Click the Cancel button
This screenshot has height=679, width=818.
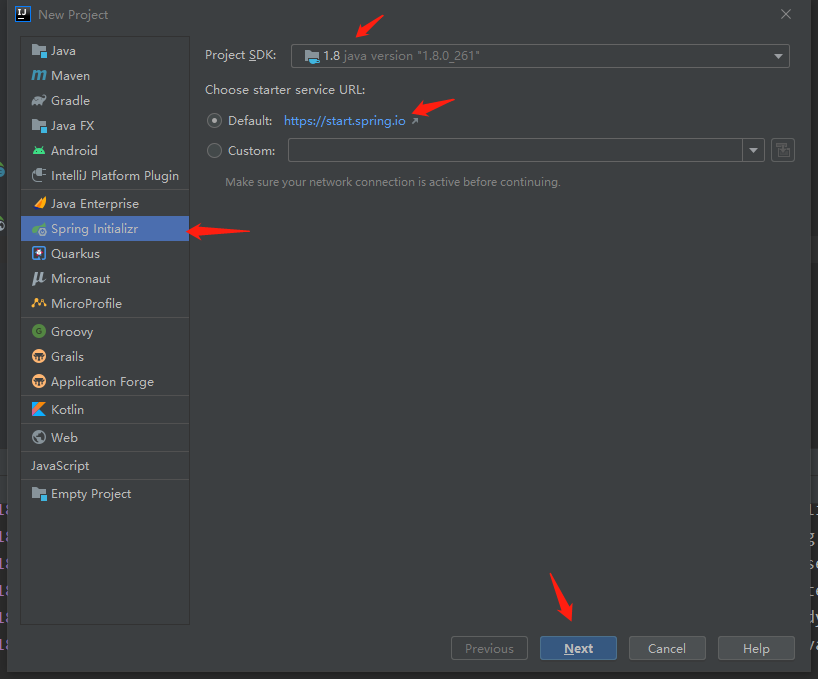667,648
